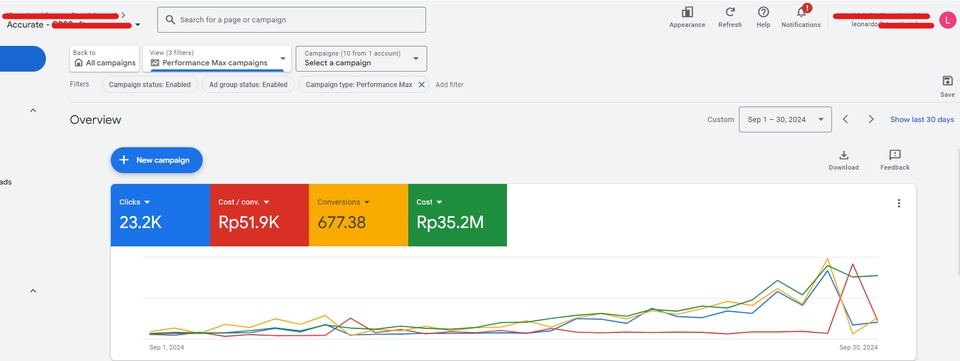Open the Help icon

coord(763,12)
